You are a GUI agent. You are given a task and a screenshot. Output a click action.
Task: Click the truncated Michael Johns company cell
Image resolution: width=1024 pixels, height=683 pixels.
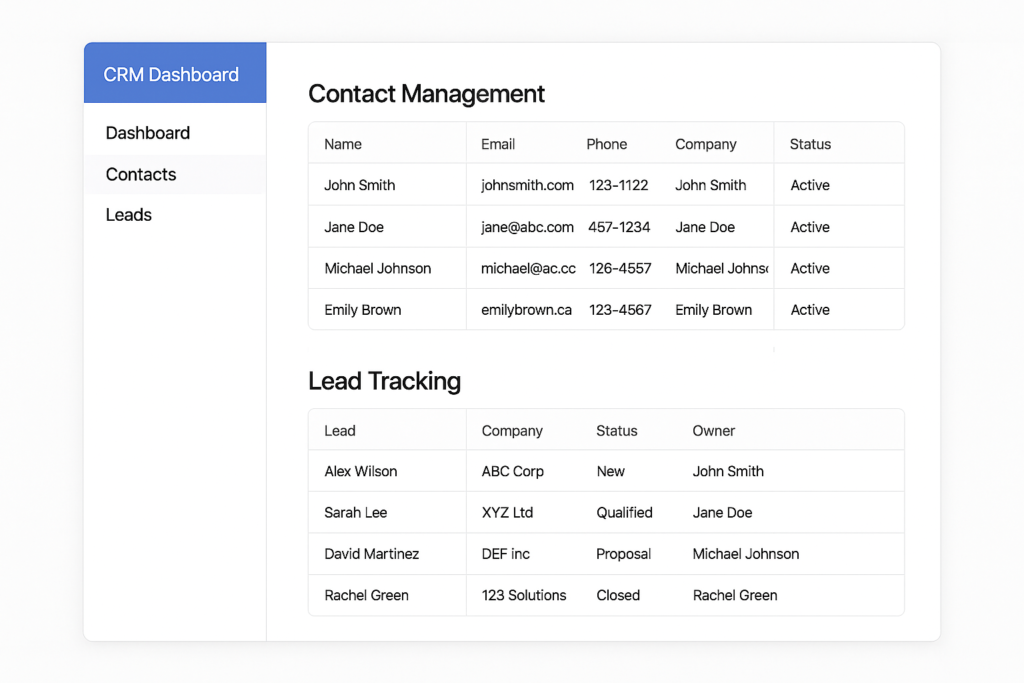[722, 268]
